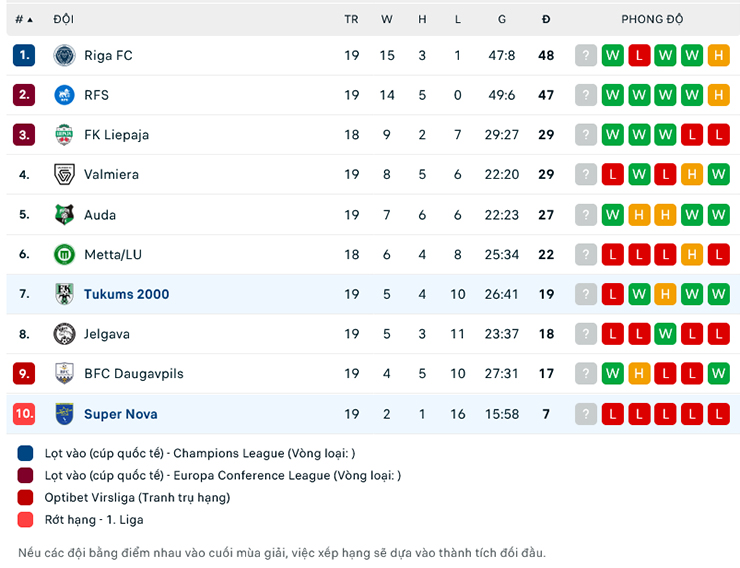Select the Valmiera shield icon
Viewport: 740px width, 568px height.
pos(64,174)
